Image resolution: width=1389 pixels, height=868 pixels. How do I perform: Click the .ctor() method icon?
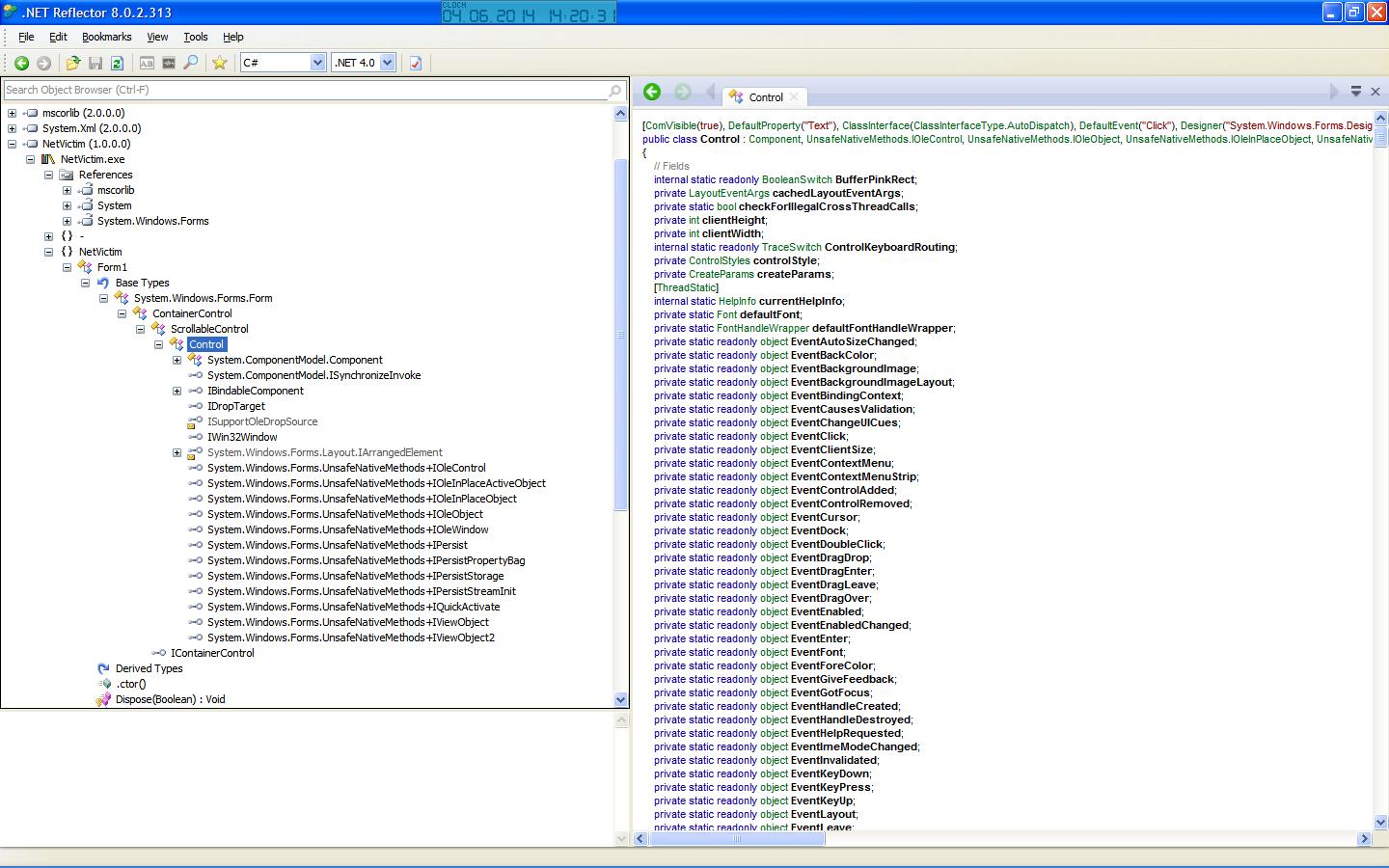tap(105, 684)
